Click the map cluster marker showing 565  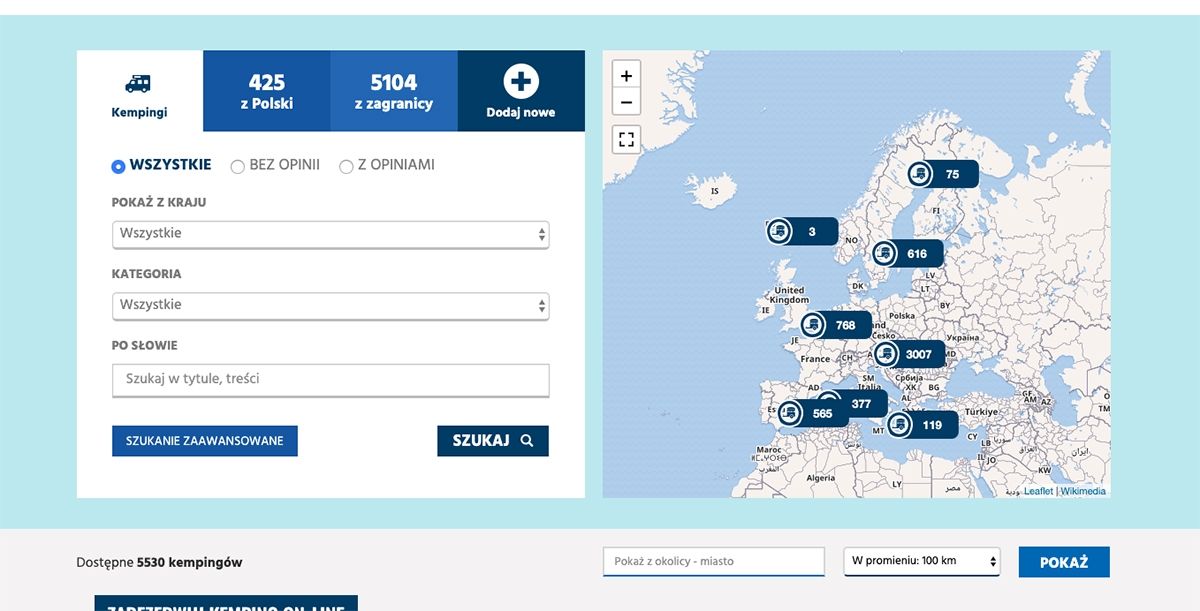[x=812, y=413]
